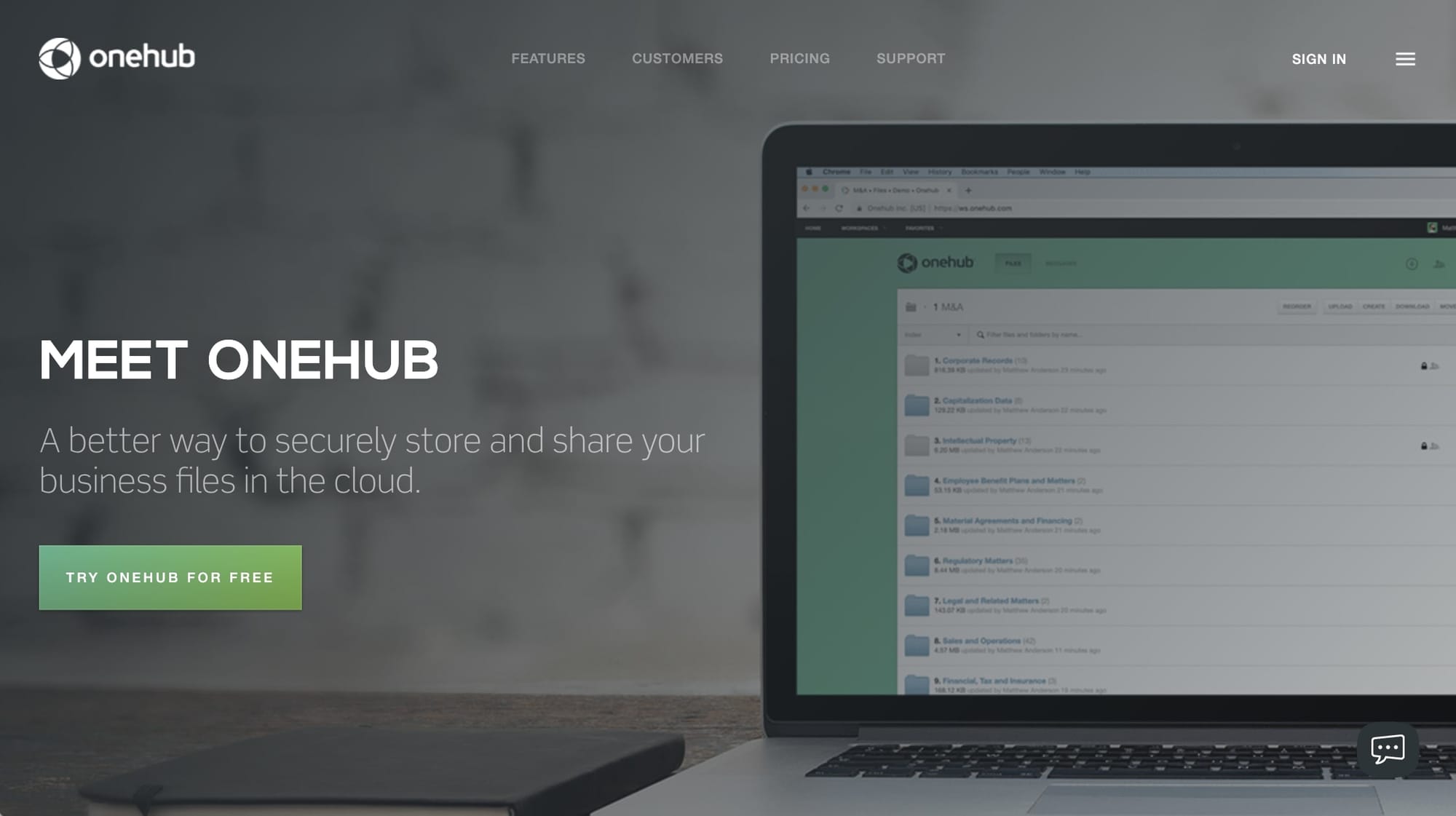Click the Support navigation tab
Viewport: 1456px width, 816px height.
click(911, 58)
